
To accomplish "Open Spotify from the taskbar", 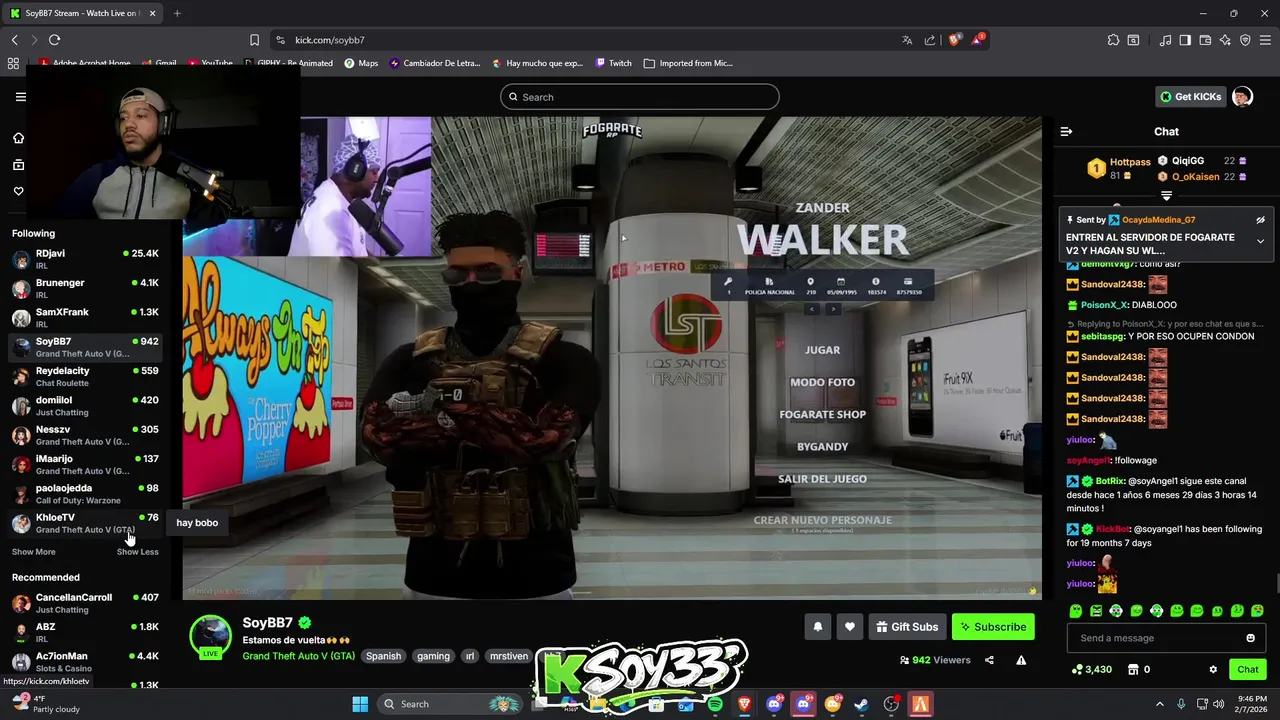I will 715,704.
